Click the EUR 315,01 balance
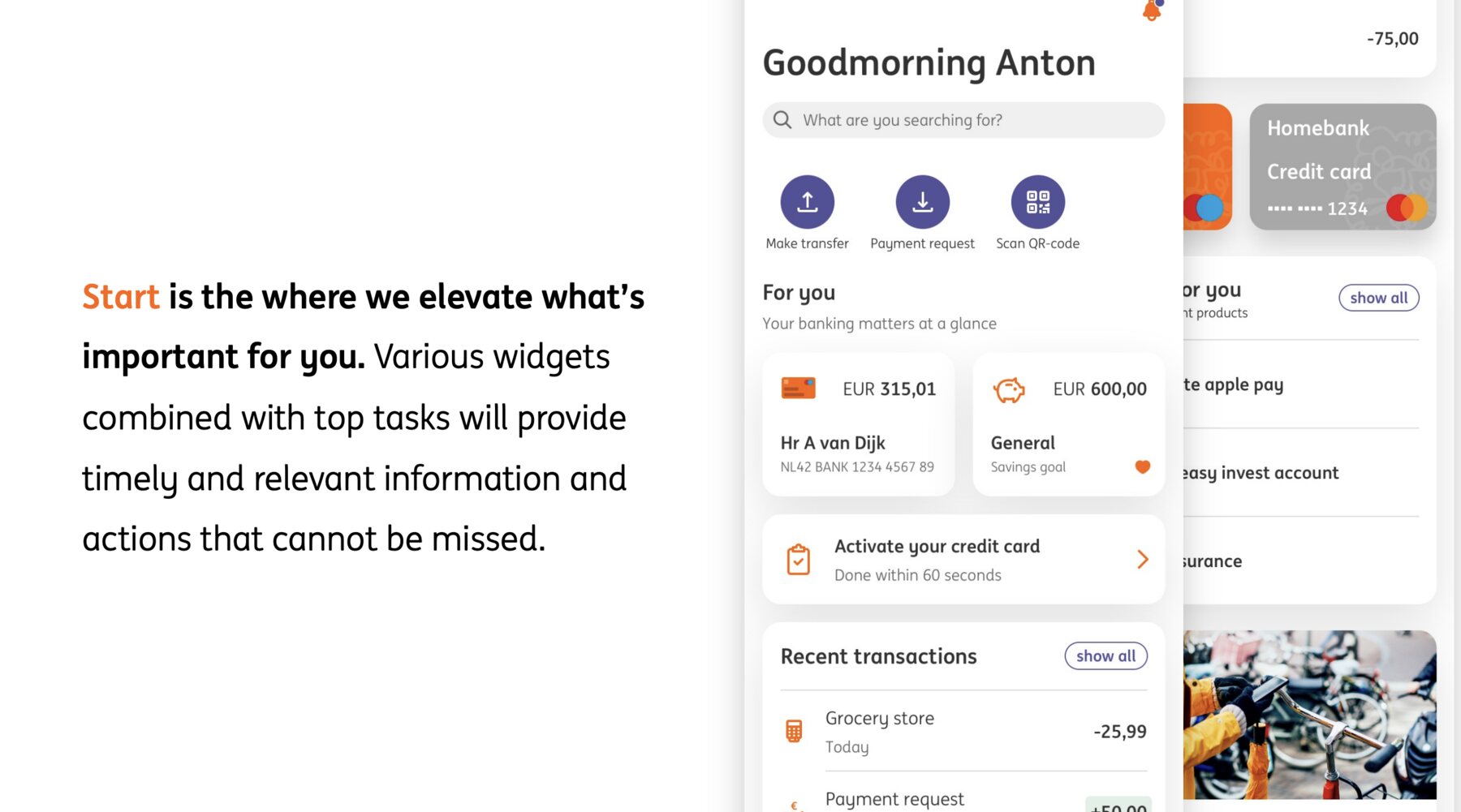1461x812 pixels. pyautogui.click(x=889, y=389)
